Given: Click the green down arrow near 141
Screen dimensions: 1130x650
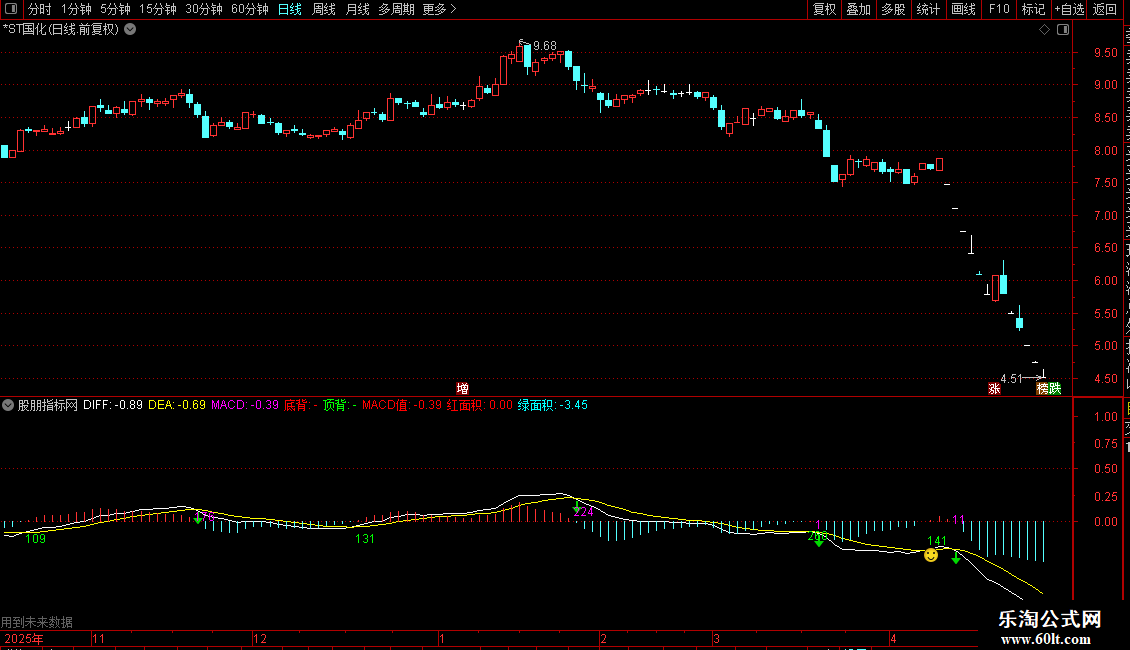Looking at the screenshot, I should coord(956,558).
